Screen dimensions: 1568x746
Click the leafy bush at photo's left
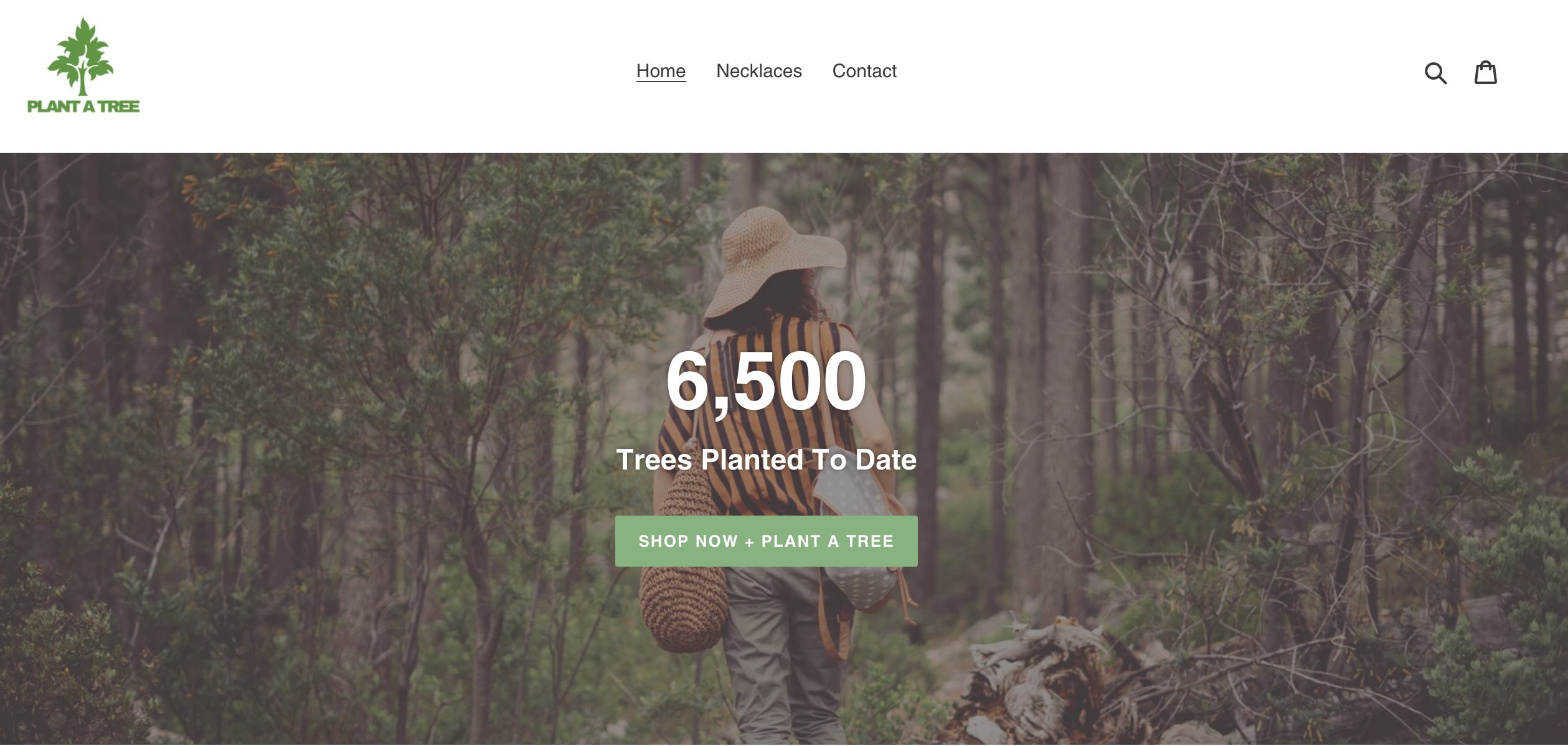pyautogui.click(x=62, y=654)
